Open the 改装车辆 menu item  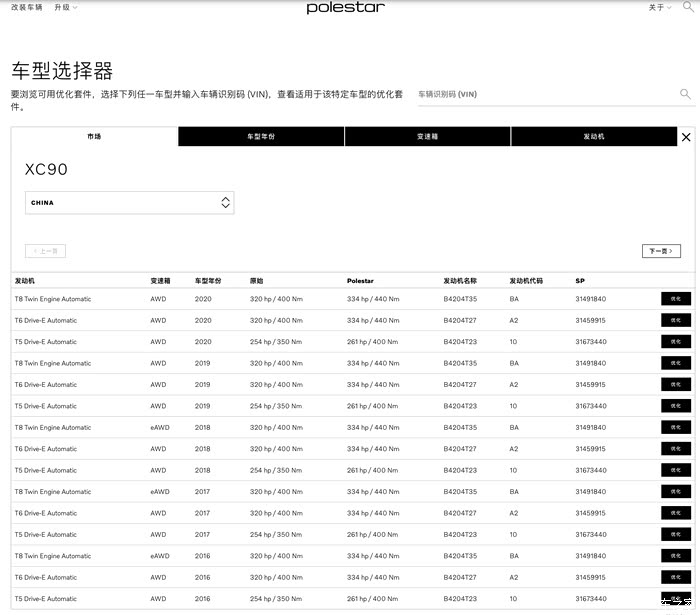(x=27, y=7)
